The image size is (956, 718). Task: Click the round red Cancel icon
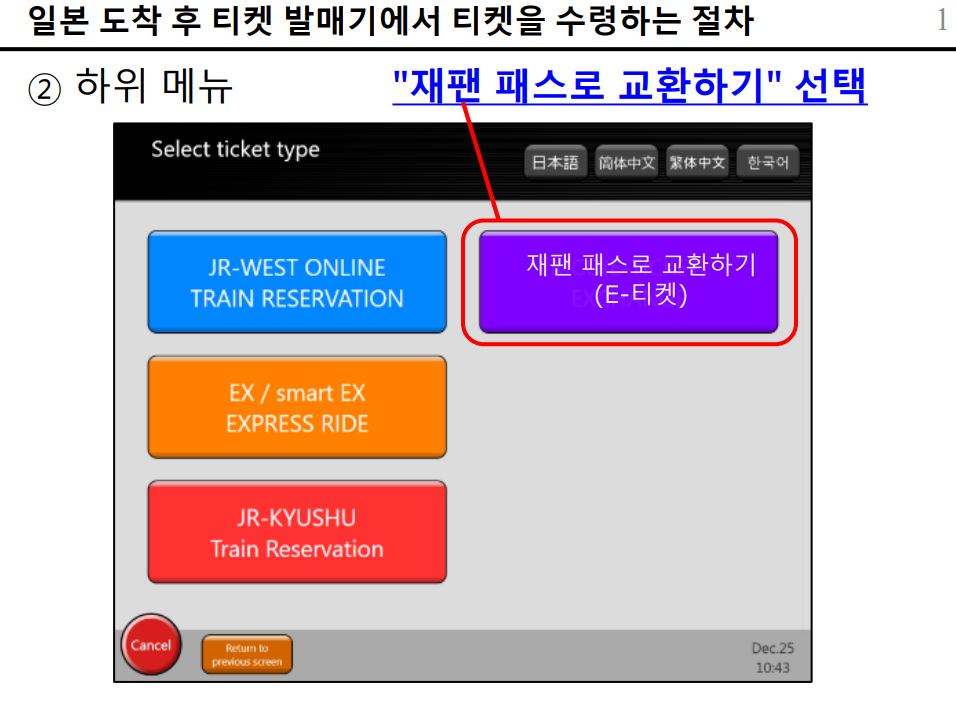pyautogui.click(x=150, y=645)
